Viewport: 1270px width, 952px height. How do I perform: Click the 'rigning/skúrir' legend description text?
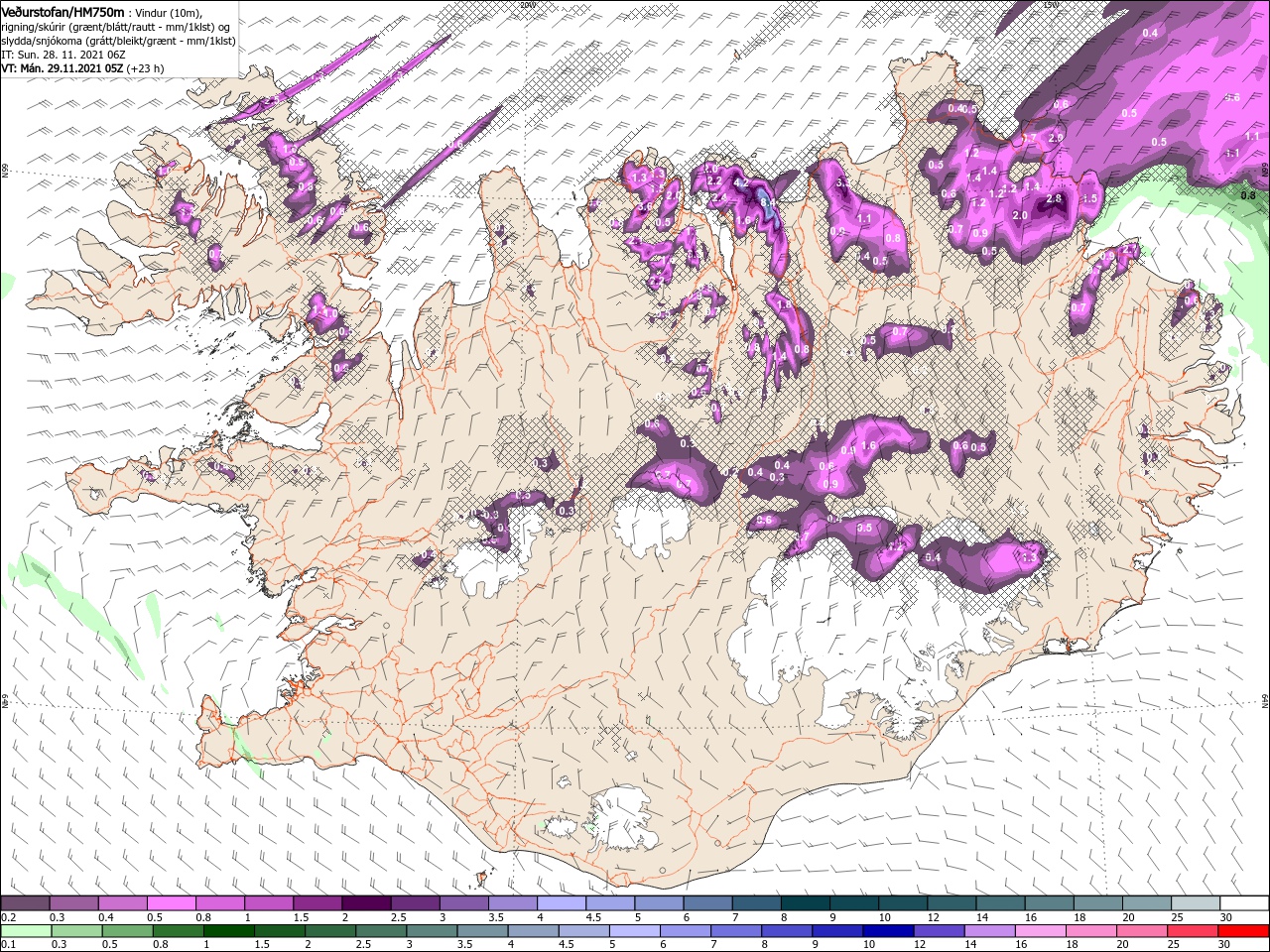(x=38, y=27)
